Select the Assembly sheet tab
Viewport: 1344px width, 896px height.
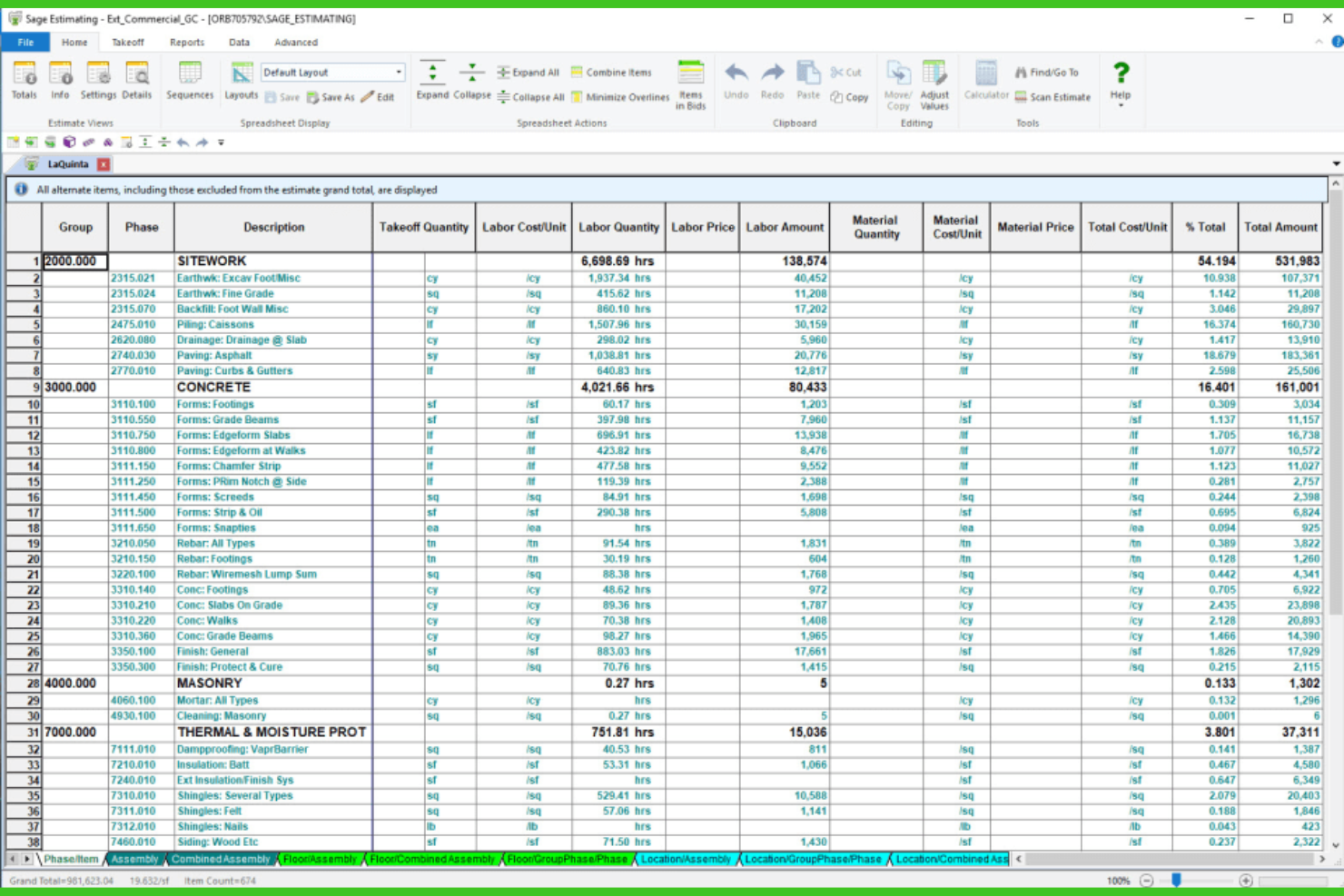(x=135, y=859)
